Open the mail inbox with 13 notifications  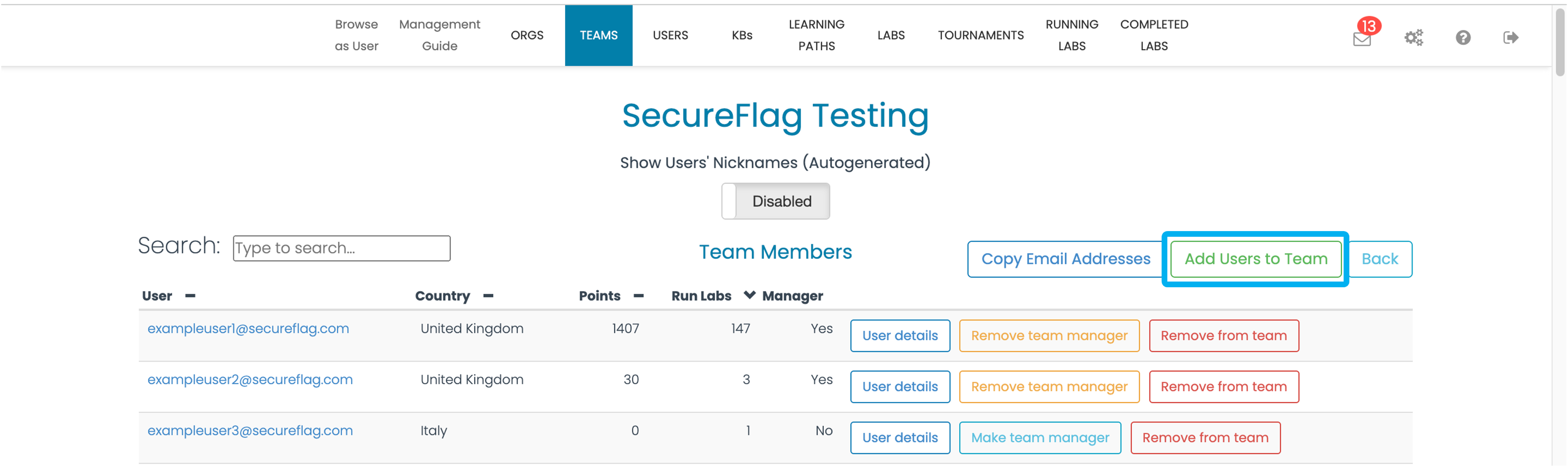(x=1362, y=39)
